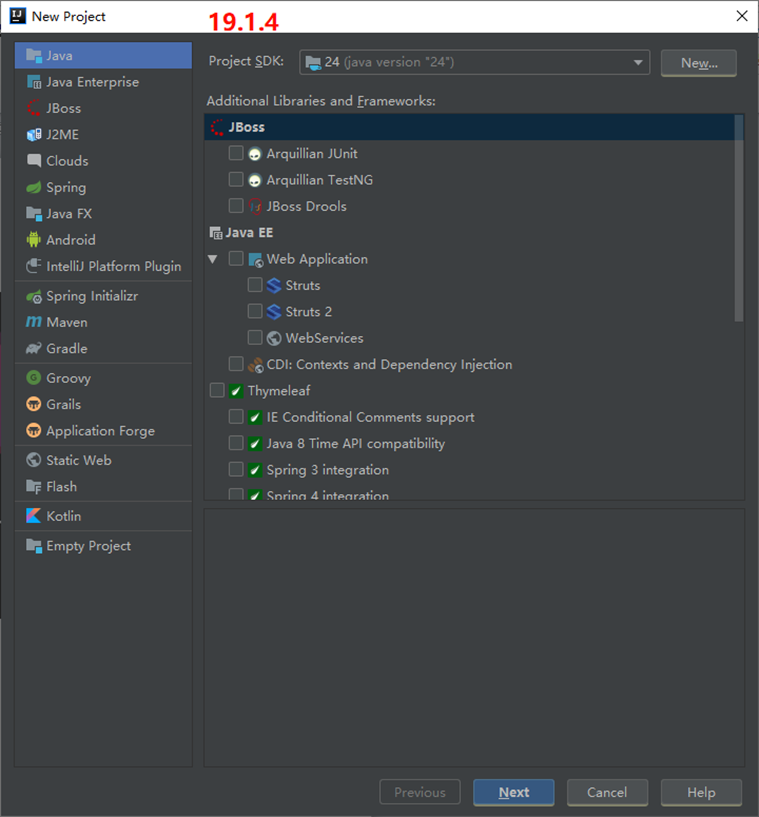759x817 pixels.
Task: Click the Previous button
Action: [x=420, y=793]
